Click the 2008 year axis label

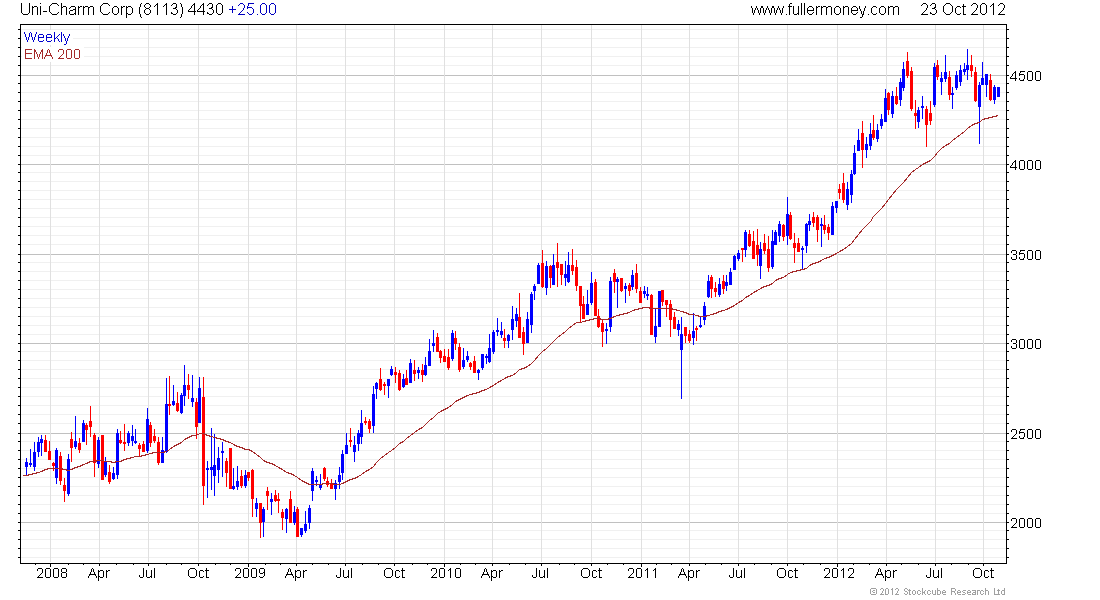52,573
